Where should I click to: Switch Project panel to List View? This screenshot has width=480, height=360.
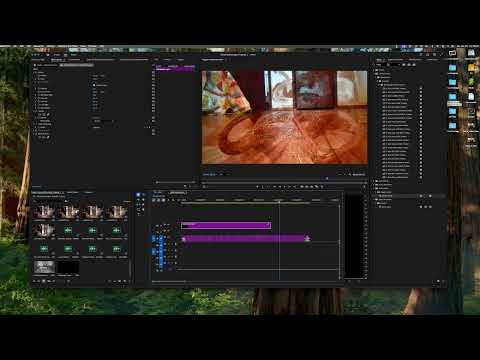39,281
